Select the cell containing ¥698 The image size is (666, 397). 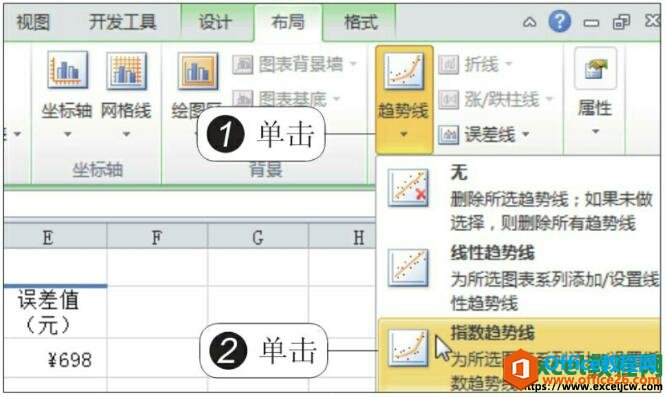pyautogui.click(x=55, y=358)
